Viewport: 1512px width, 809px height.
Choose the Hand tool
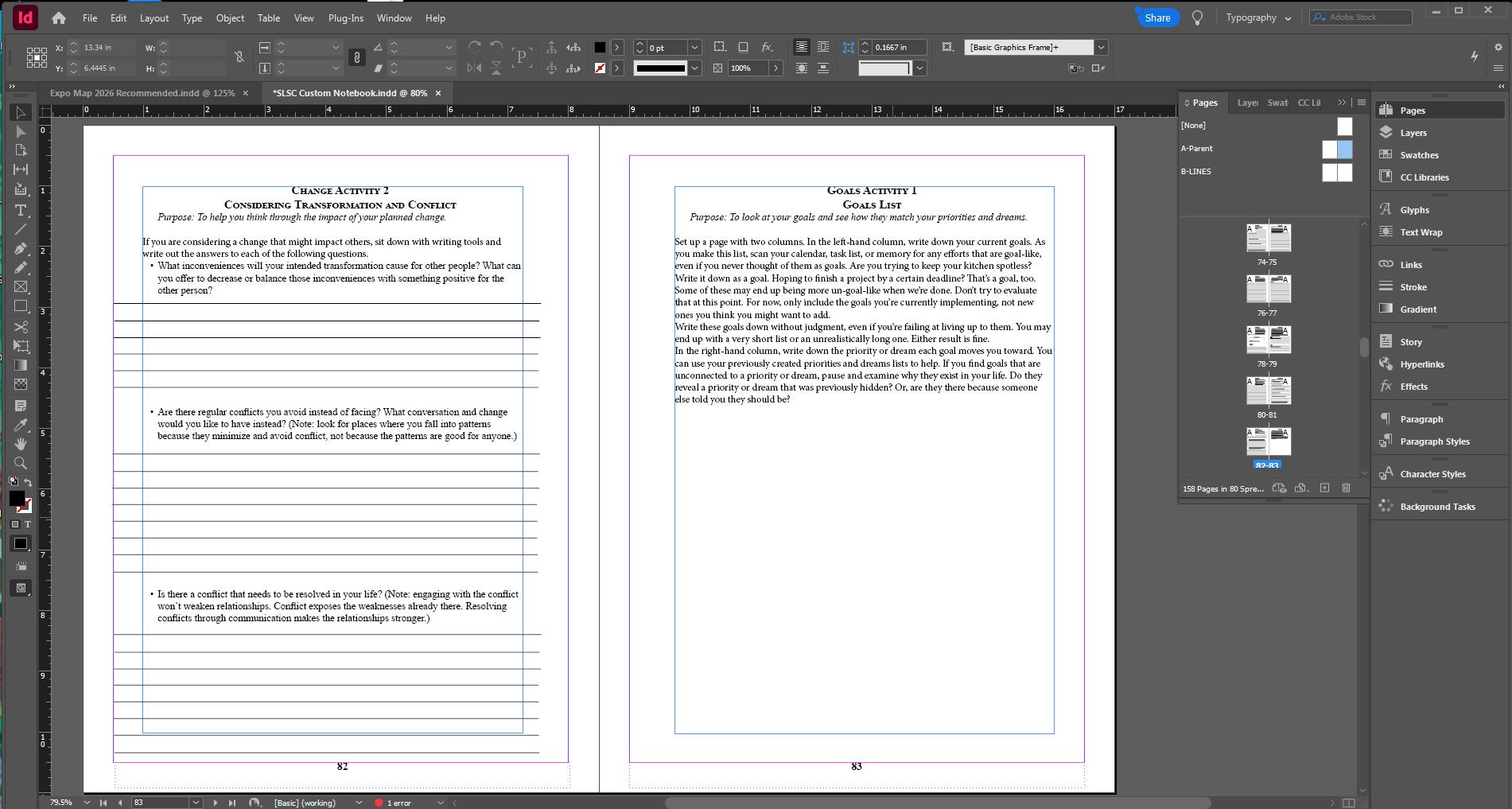click(21, 444)
